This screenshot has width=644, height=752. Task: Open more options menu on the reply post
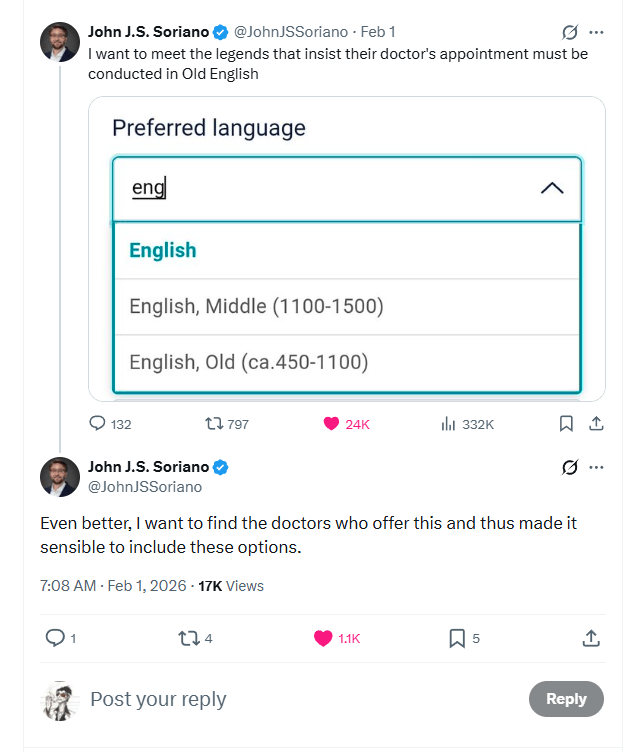coord(597,467)
